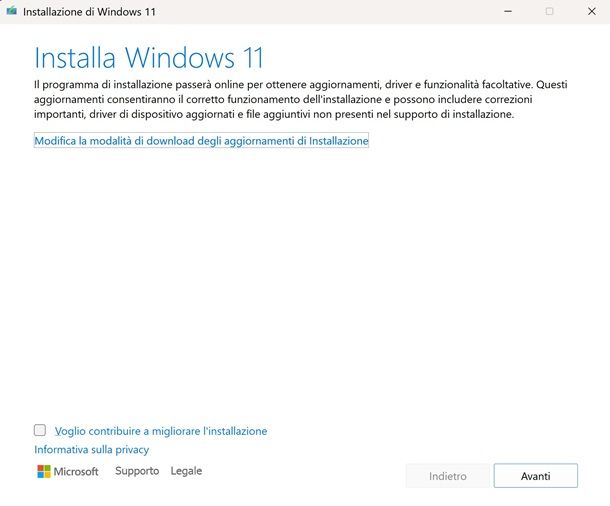Viewport: 610px width, 506px height.
Task: Open the Legale link
Action: tap(186, 471)
